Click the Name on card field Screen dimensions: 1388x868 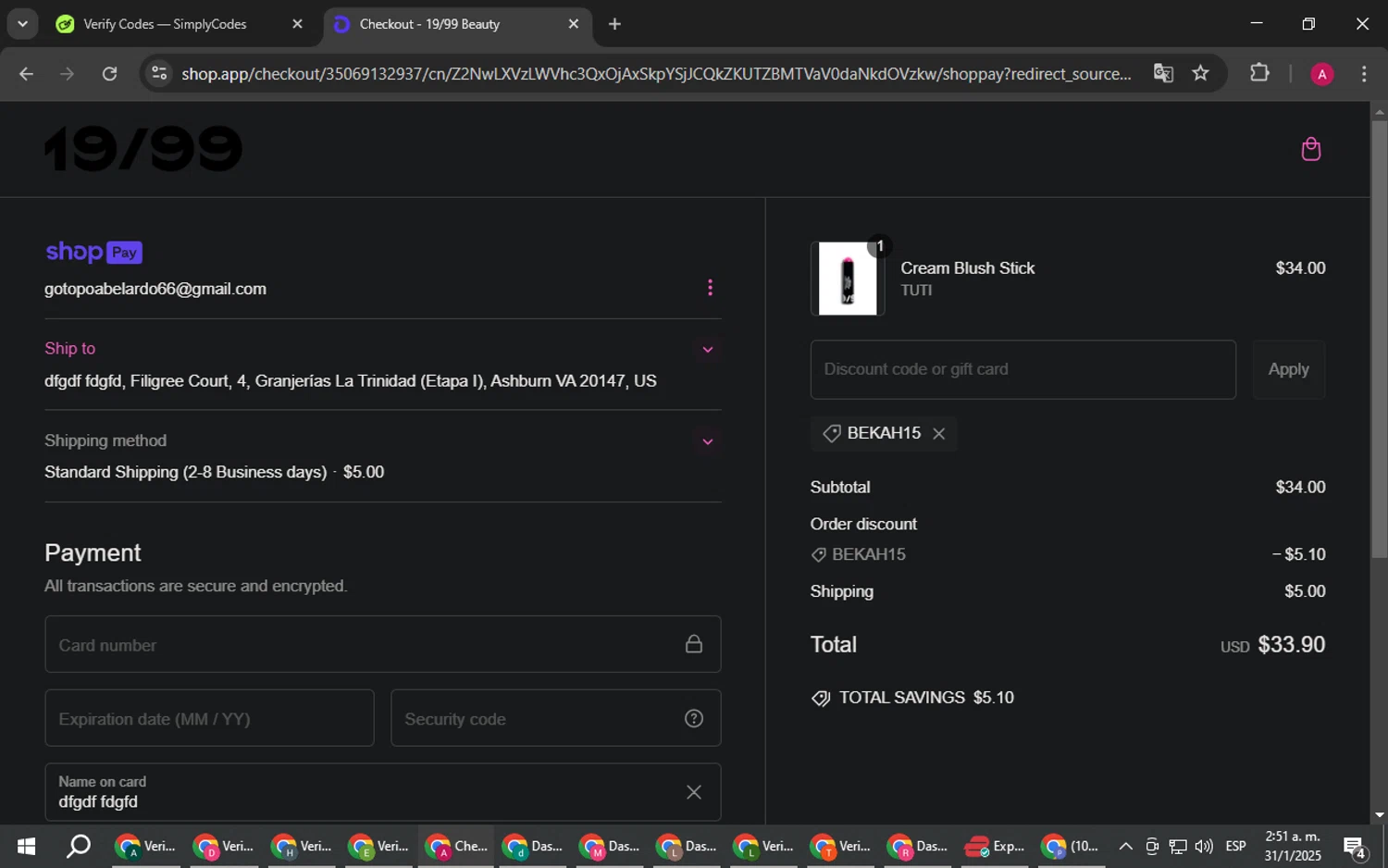click(x=382, y=792)
